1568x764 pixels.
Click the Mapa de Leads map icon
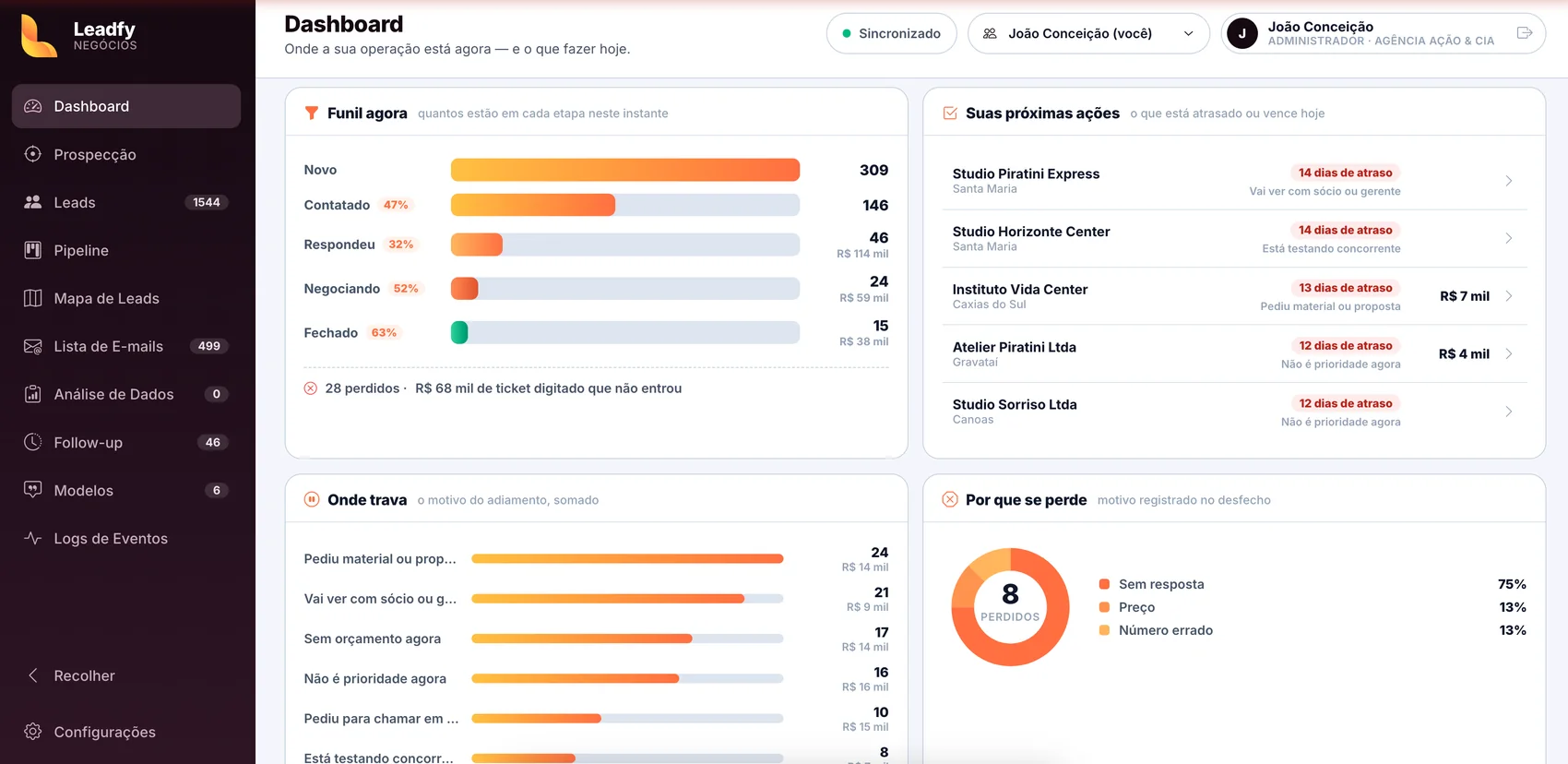[33, 298]
